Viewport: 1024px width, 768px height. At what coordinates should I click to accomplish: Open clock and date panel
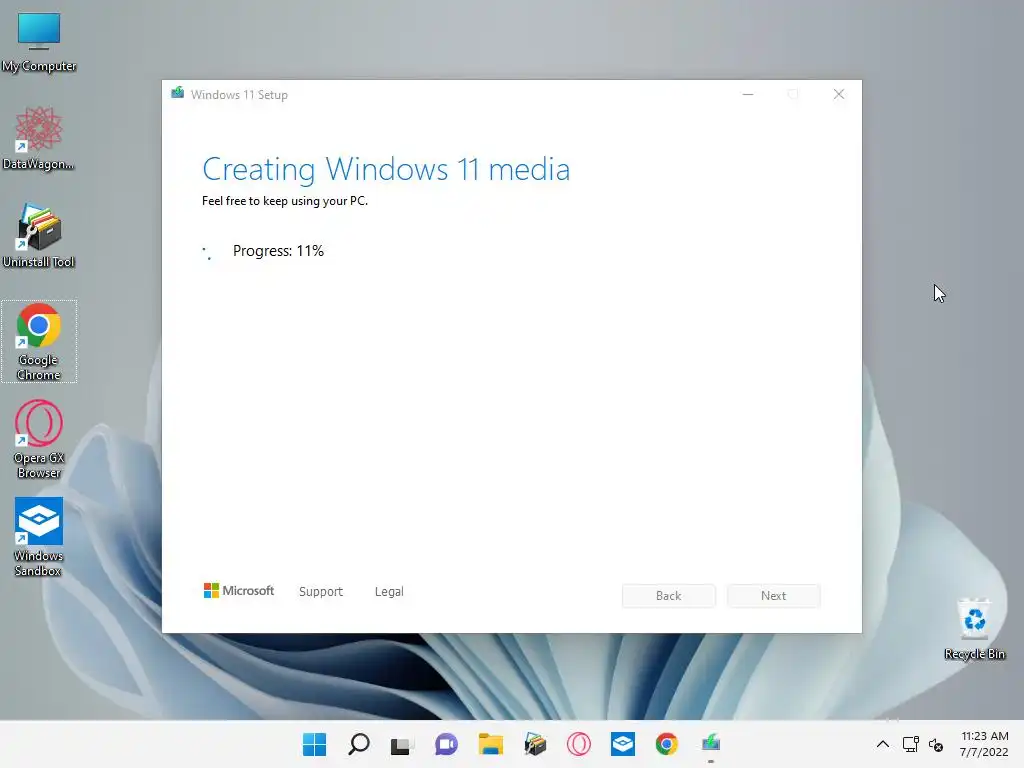tap(984, 744)
